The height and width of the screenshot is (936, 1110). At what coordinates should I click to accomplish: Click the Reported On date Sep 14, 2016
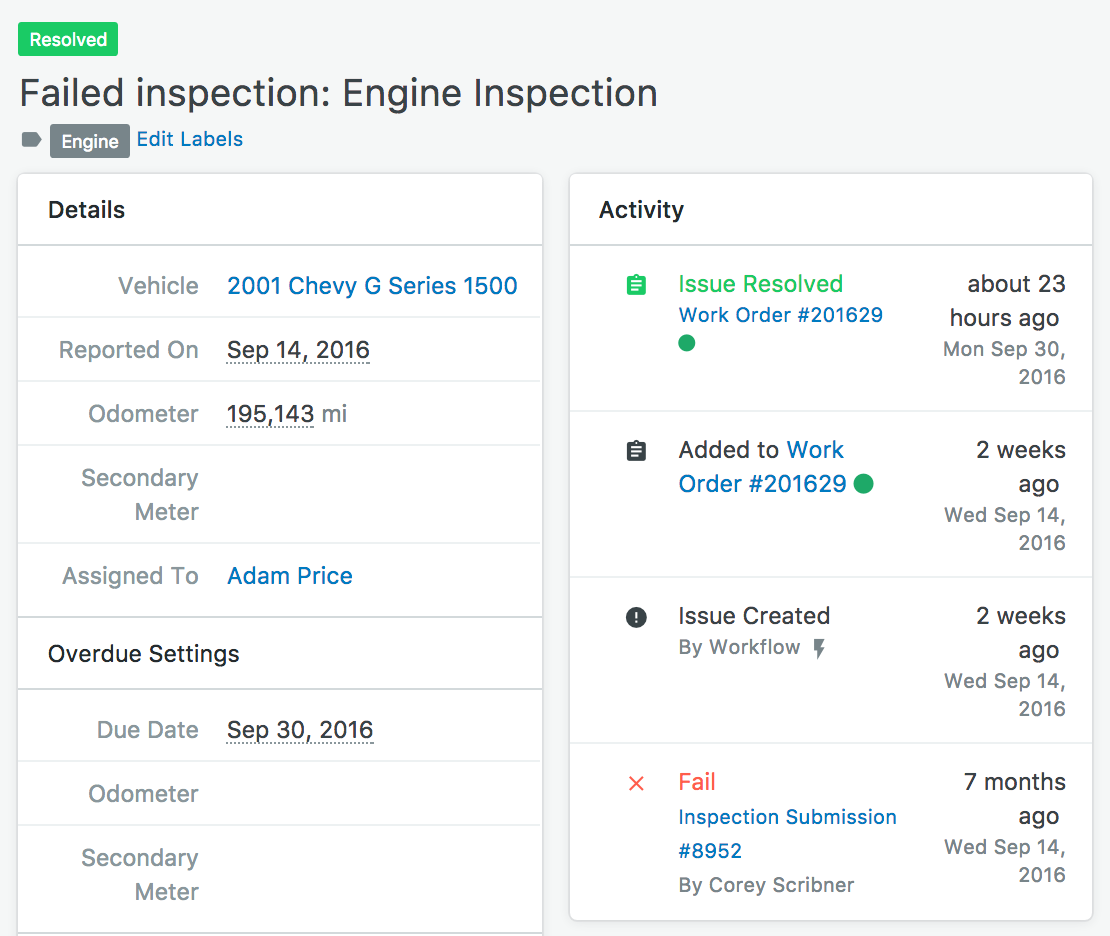click(x=298, y=350)
